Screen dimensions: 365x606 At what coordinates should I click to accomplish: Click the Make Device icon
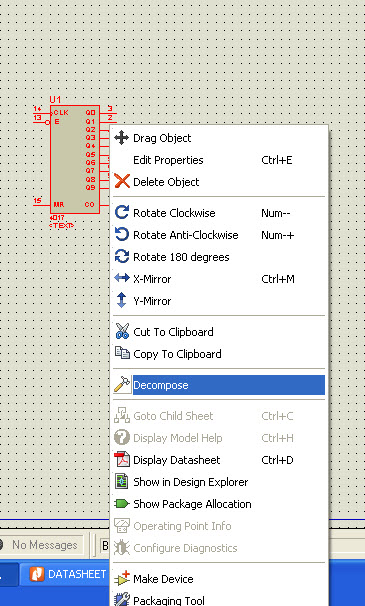pyautogui.click(x=122, y=579)
